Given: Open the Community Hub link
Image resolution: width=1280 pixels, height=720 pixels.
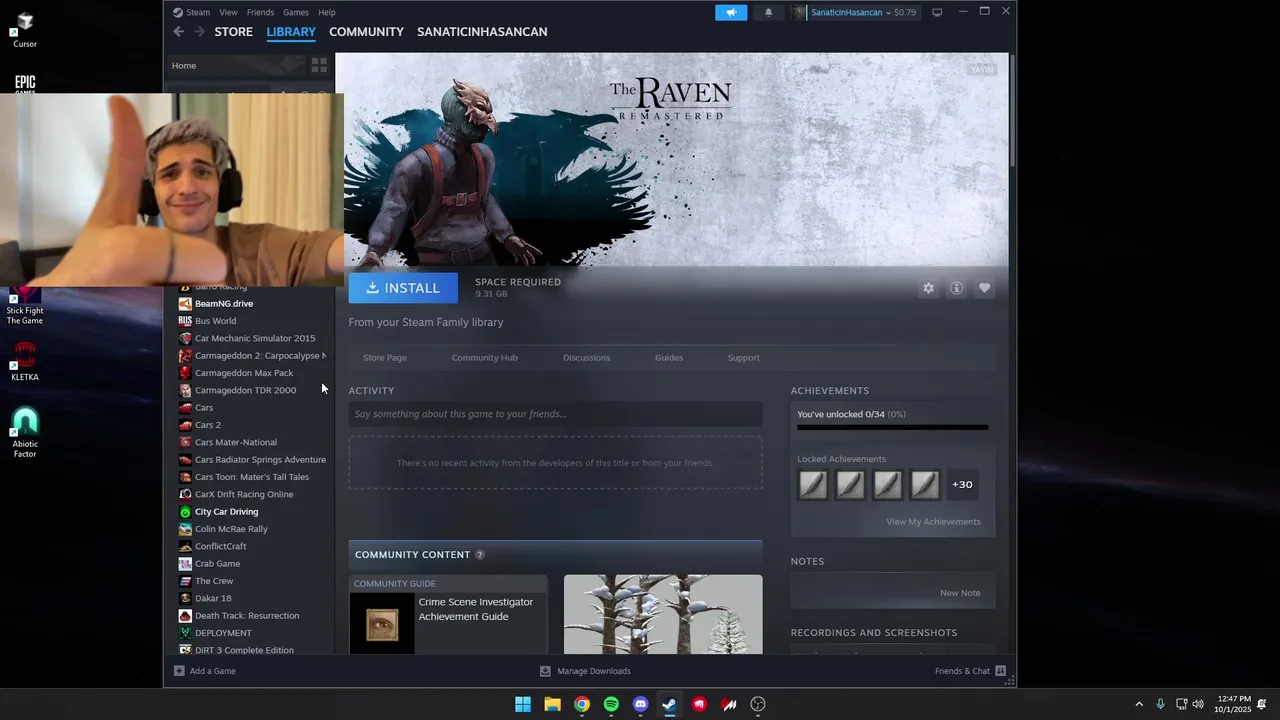Looking at the screenshot, I should pyautogui.click(x=484, y=357).
